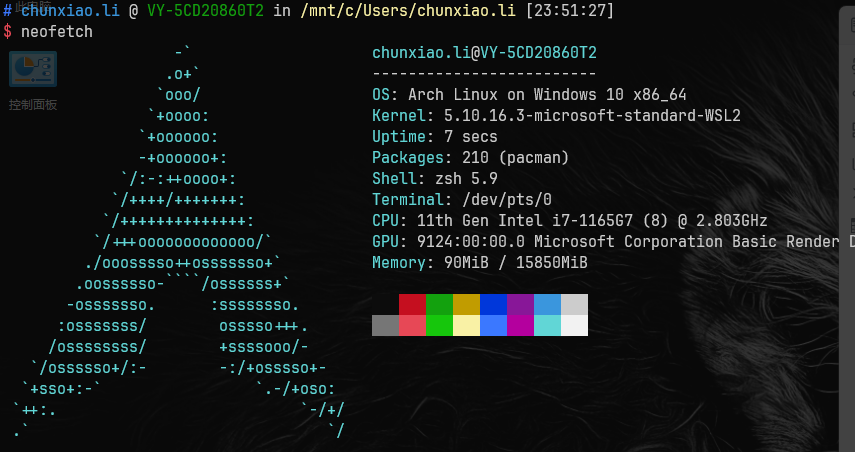
Task: Select the magenta color block
Action: click(x=520, y=326)
